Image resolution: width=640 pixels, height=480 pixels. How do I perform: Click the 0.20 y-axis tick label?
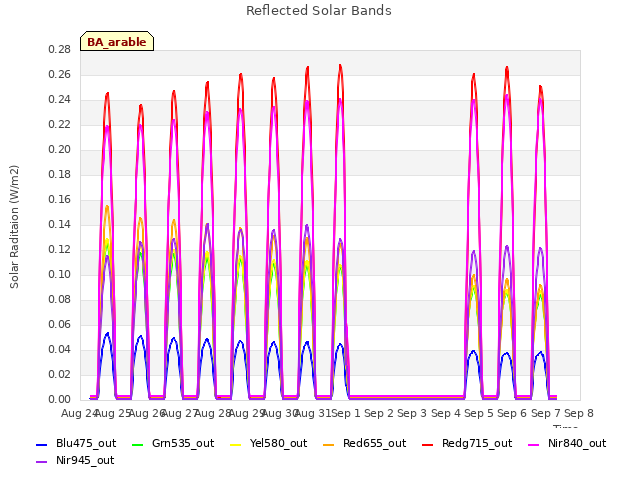pos(60,149)
